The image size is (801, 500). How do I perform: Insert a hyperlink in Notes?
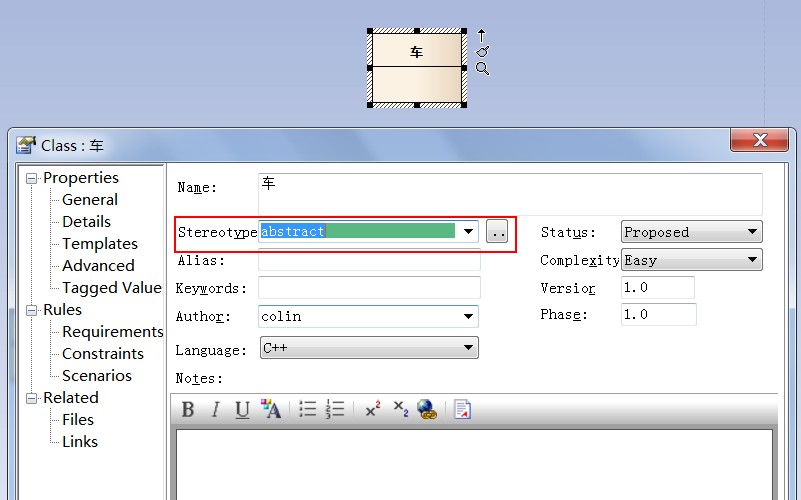pyautogui.click(x=427, y=409)
